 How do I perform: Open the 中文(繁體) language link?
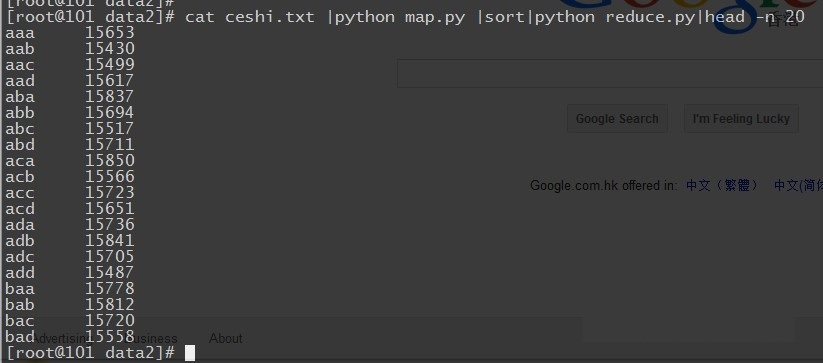pyautogui.click(x=722, y=185)
